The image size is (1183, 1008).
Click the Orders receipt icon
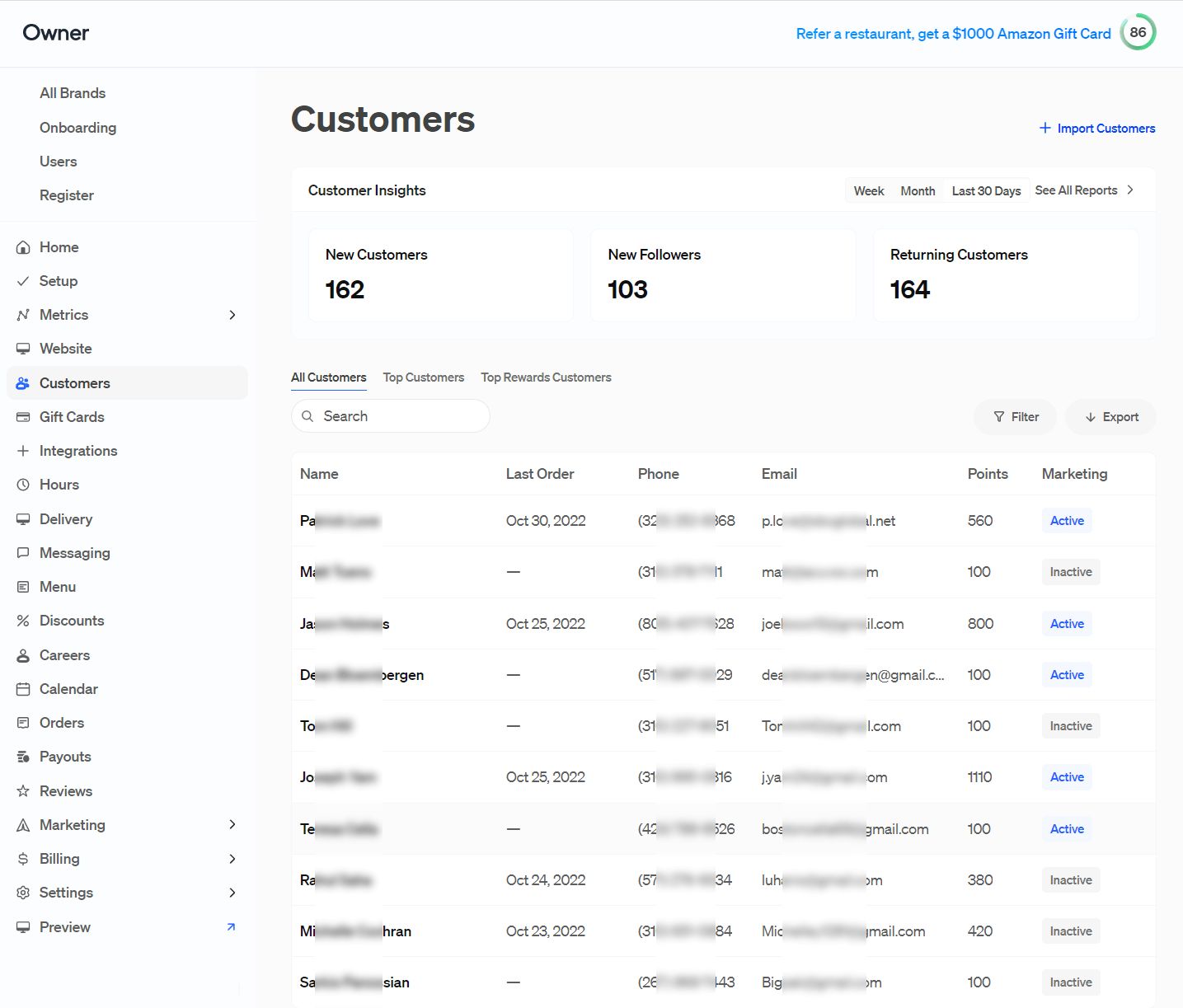click(x=23, y=723)
